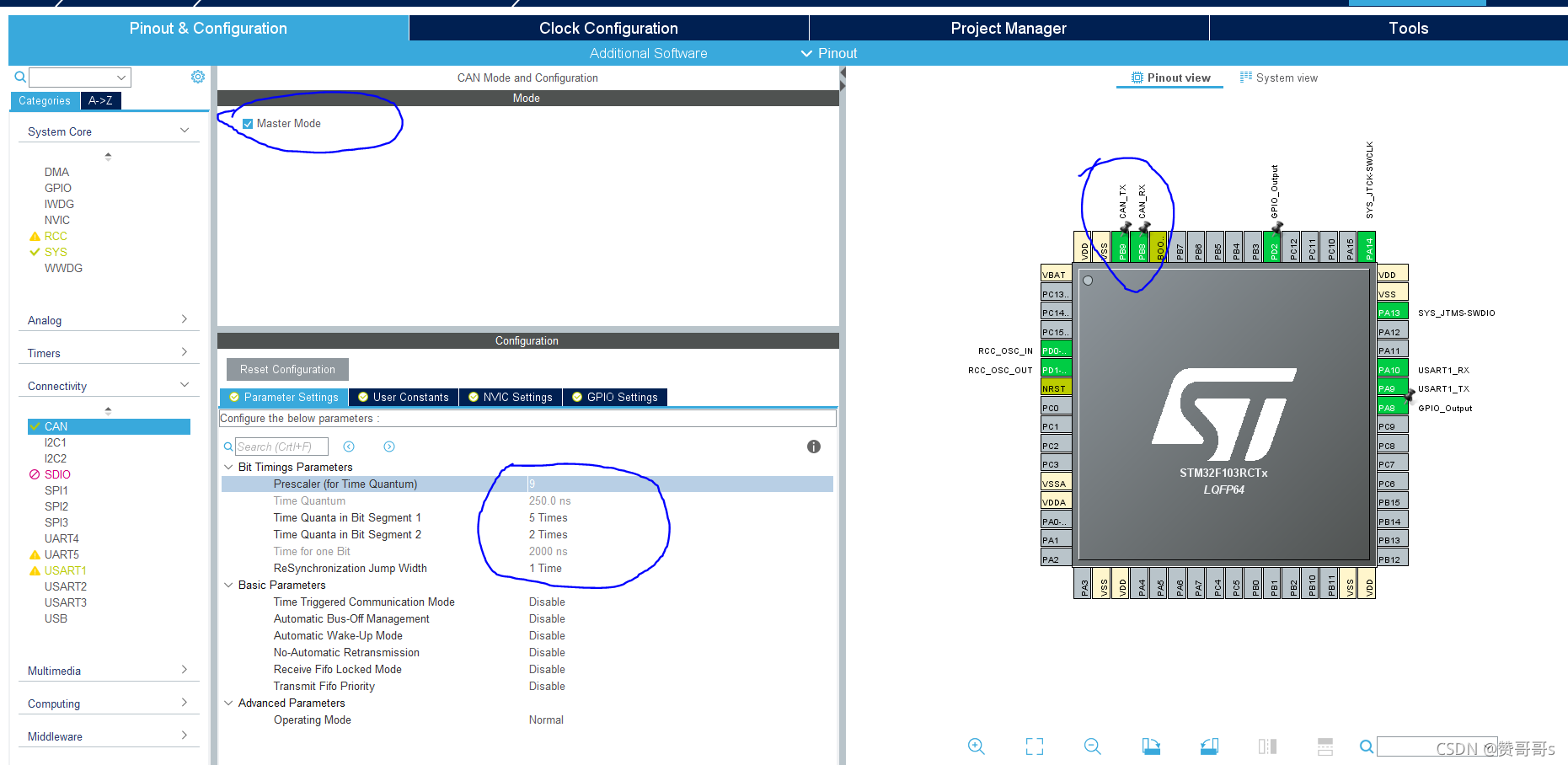Open the NVIC Settings tab

click(511, 397)
